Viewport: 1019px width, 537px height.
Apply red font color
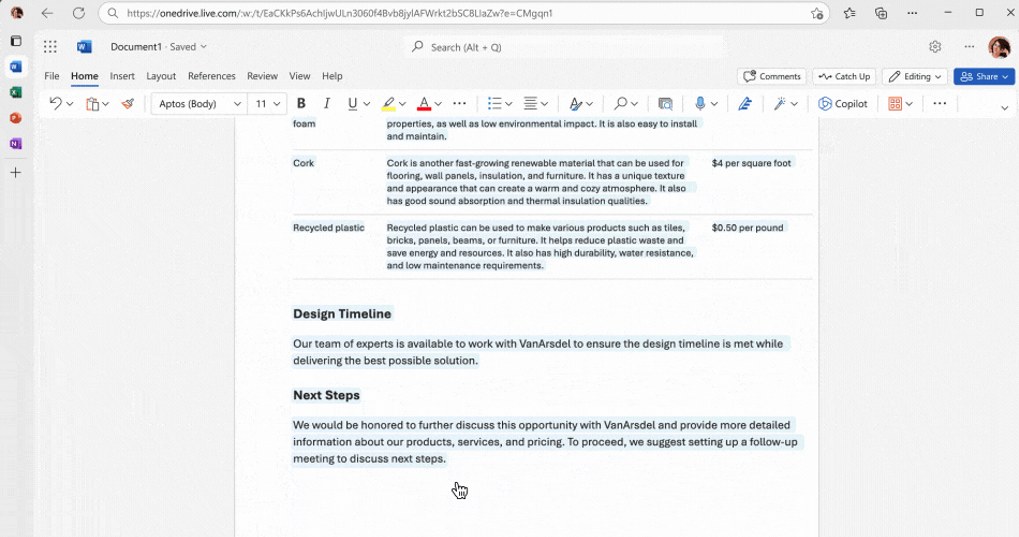[424, 103]
